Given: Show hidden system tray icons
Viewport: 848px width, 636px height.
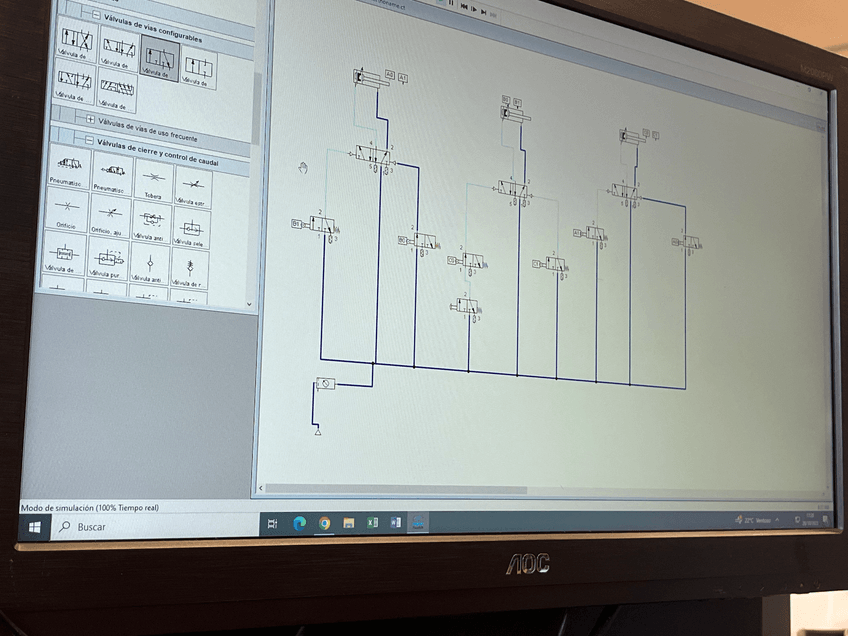Looking at the screenshot, I should point(778,520).
